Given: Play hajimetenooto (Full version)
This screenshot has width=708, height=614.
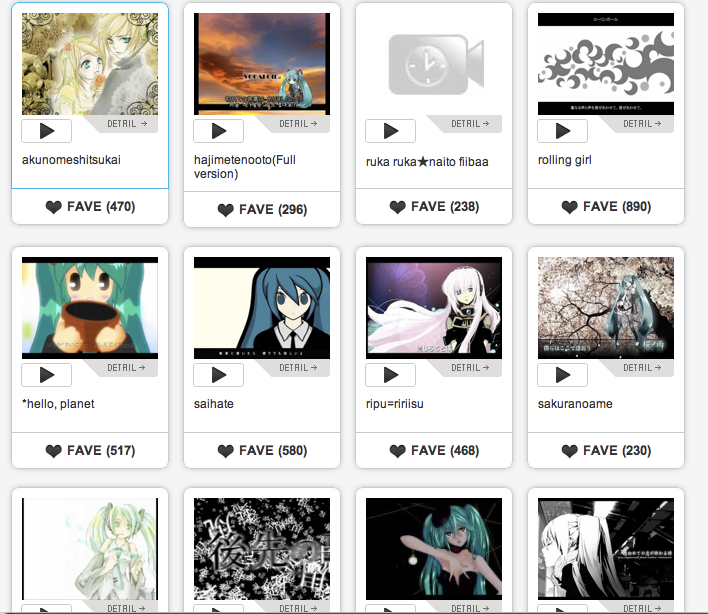Looking at the screenshot, I should 219,131.
